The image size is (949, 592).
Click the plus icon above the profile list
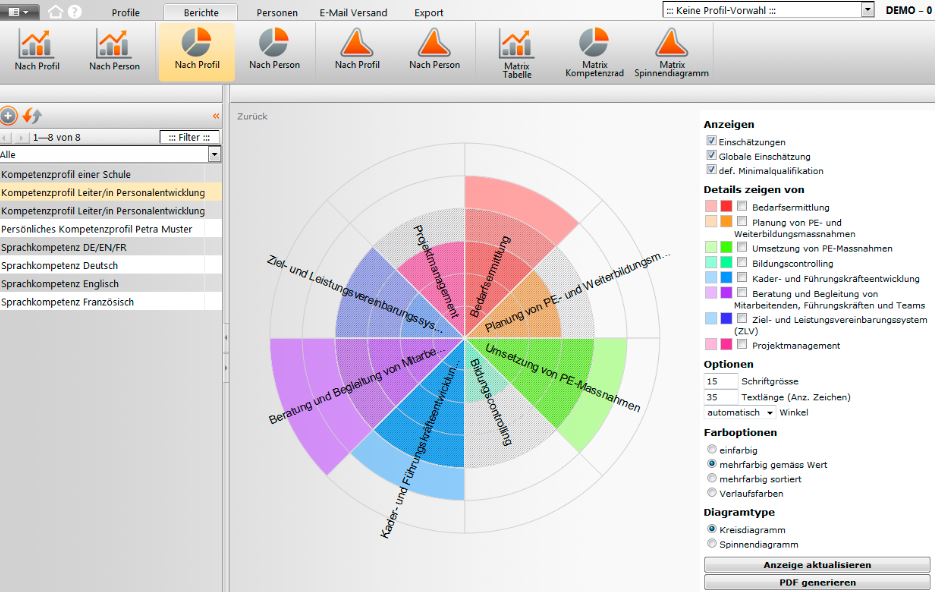(x=9, y=116)
